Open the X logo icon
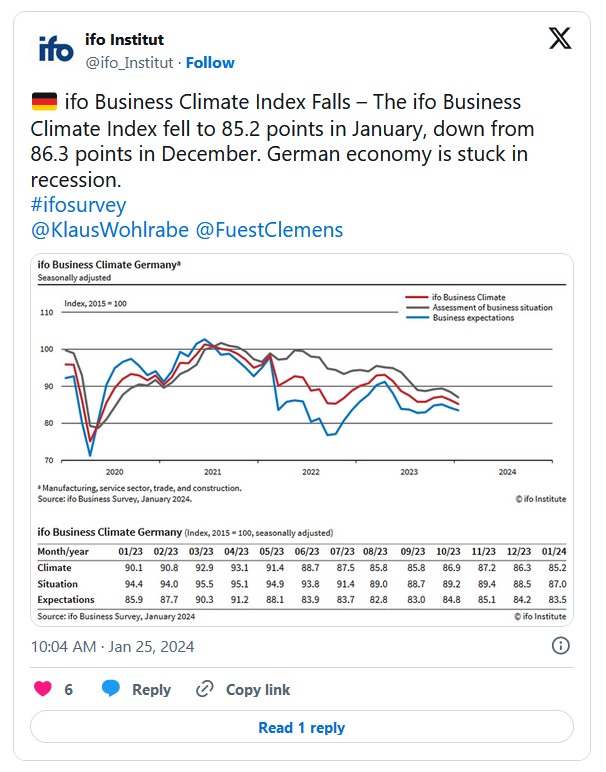Image resolution: width=606 pixels, height=772 pixels. [561, 39]
